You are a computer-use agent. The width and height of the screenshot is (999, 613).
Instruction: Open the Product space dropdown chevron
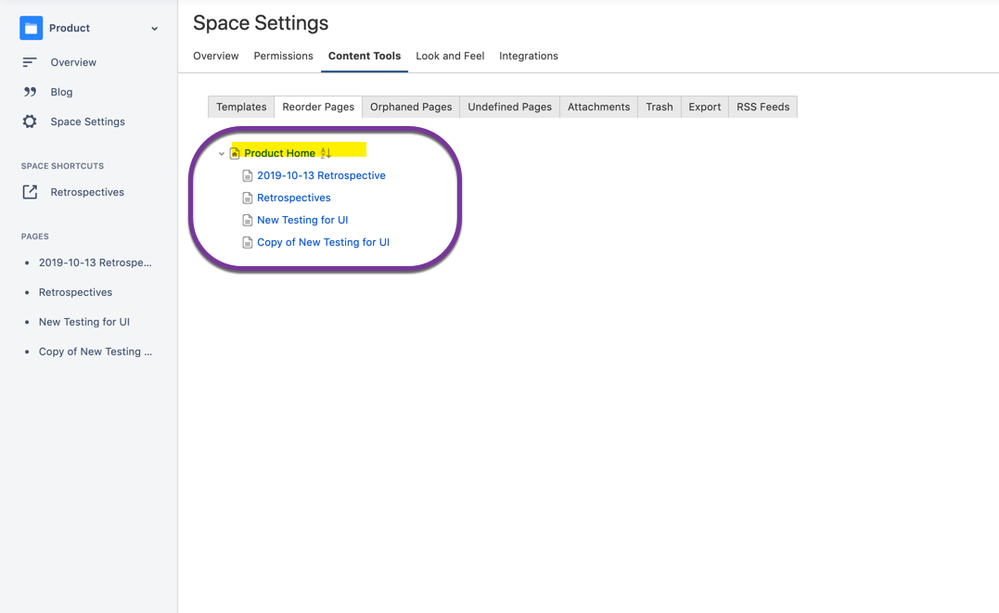154,29
